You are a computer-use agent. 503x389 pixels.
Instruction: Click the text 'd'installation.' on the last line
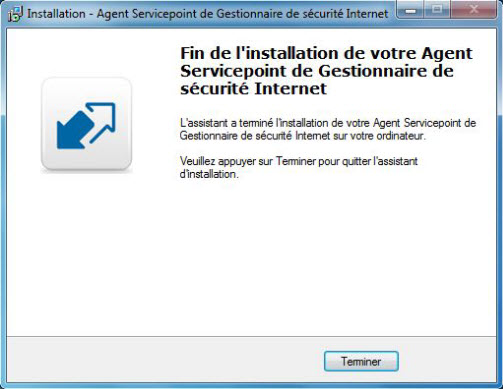pos(209,174)
